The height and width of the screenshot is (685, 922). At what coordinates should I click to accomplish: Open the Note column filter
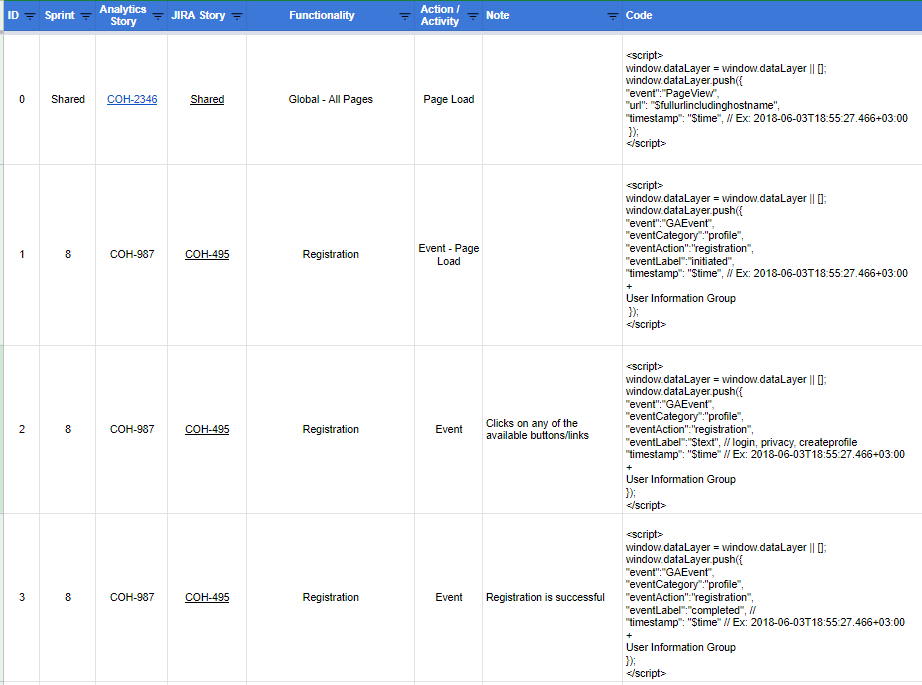coord(613,16)
